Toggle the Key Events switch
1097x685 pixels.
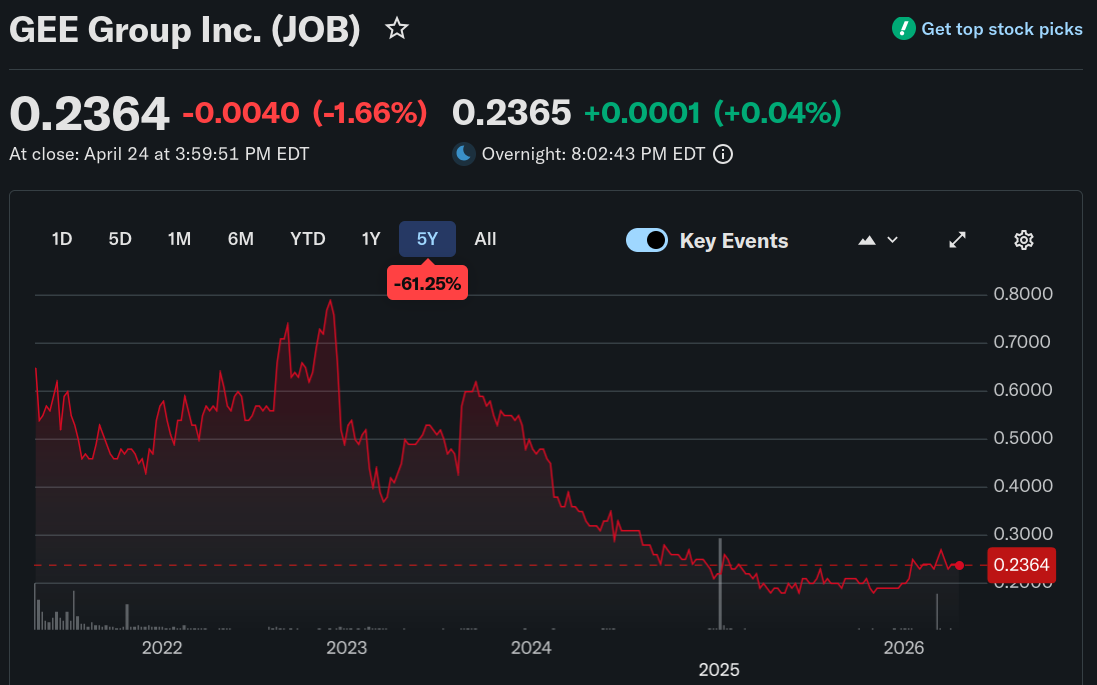(646, 240)
